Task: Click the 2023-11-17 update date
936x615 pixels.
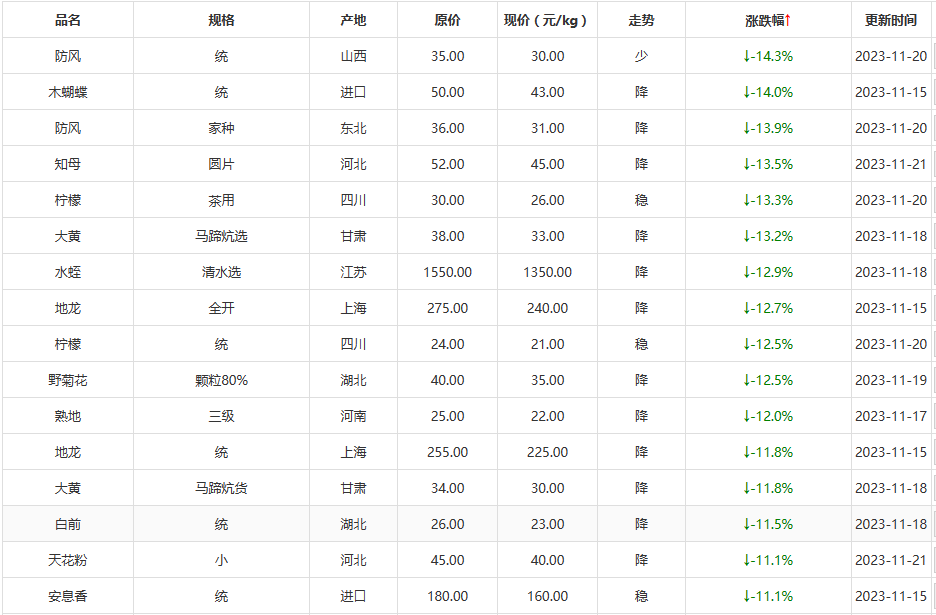Action: 891,416
